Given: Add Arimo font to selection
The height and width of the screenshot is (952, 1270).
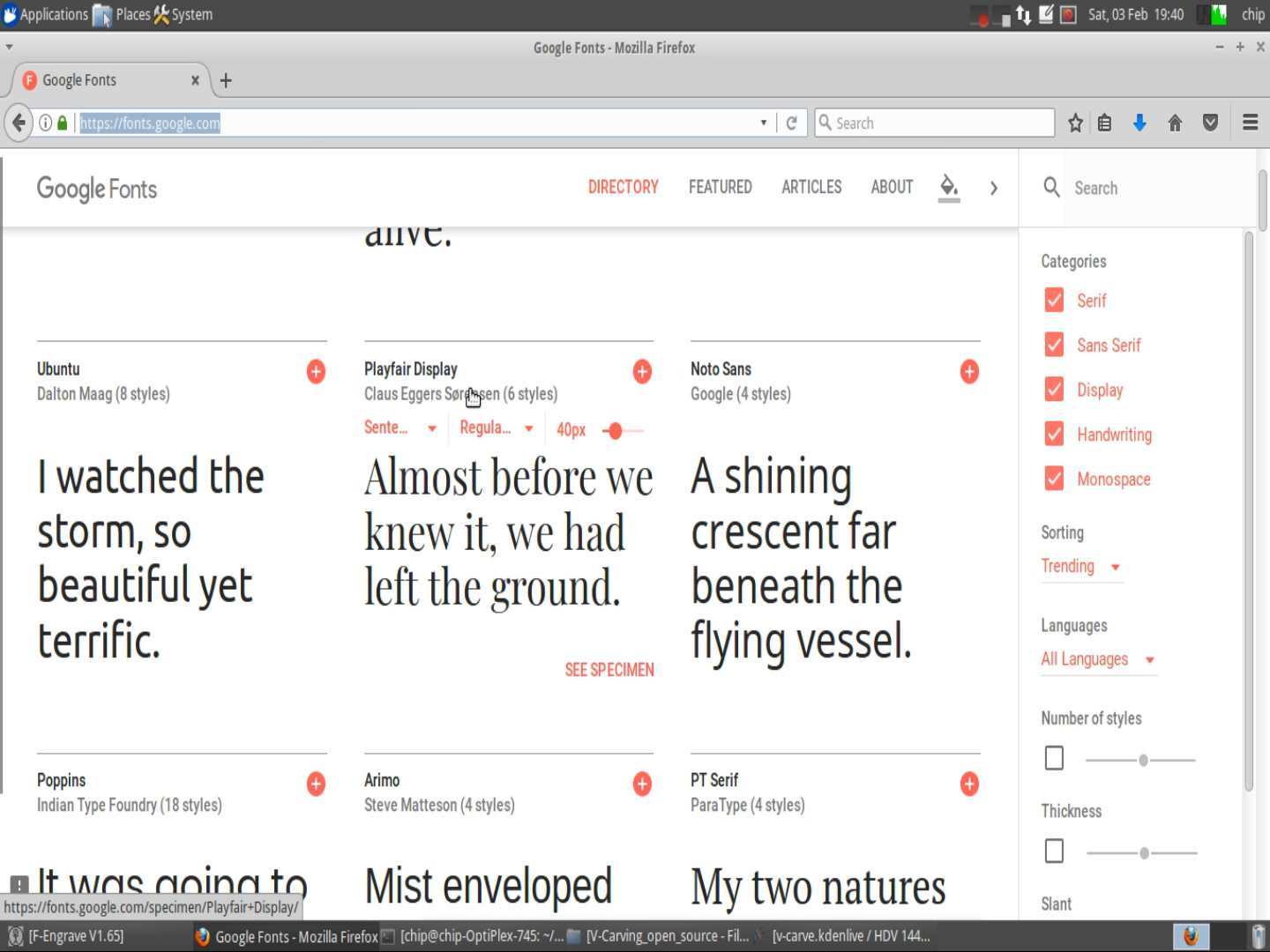Looking at the screenshot, I should 642,784.
